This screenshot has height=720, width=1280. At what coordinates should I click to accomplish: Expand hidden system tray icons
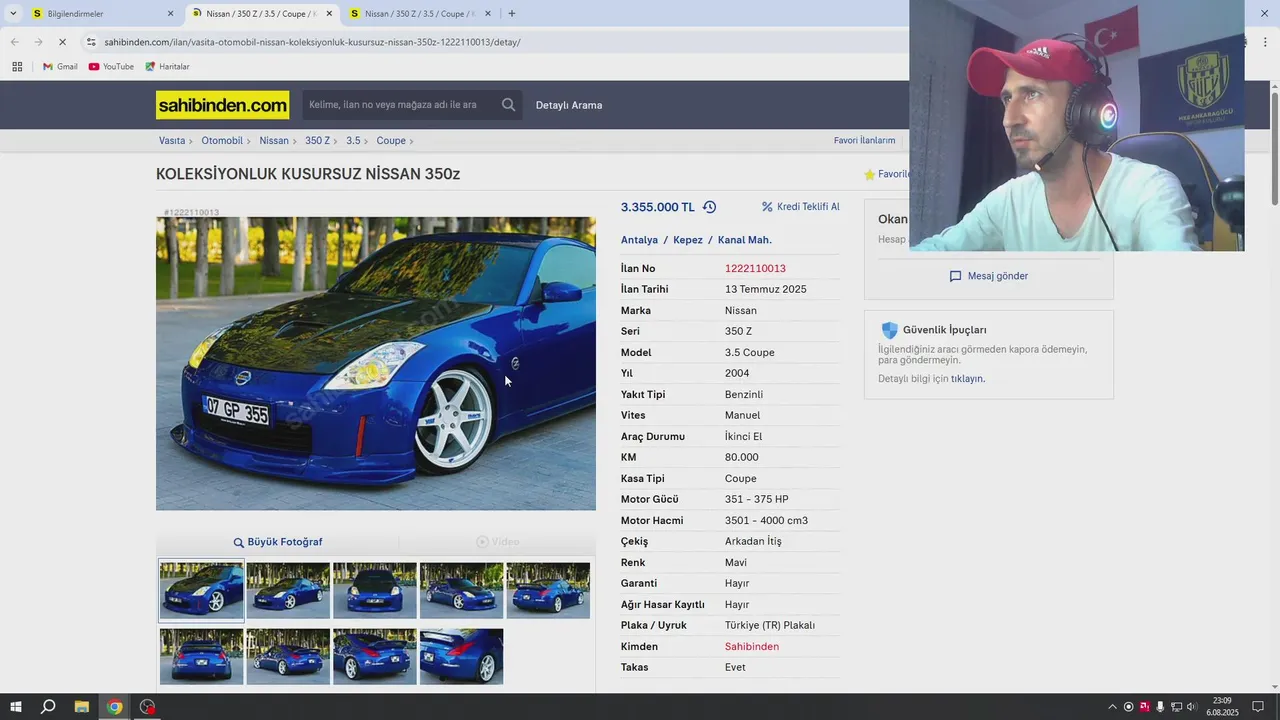[1112, 707]
